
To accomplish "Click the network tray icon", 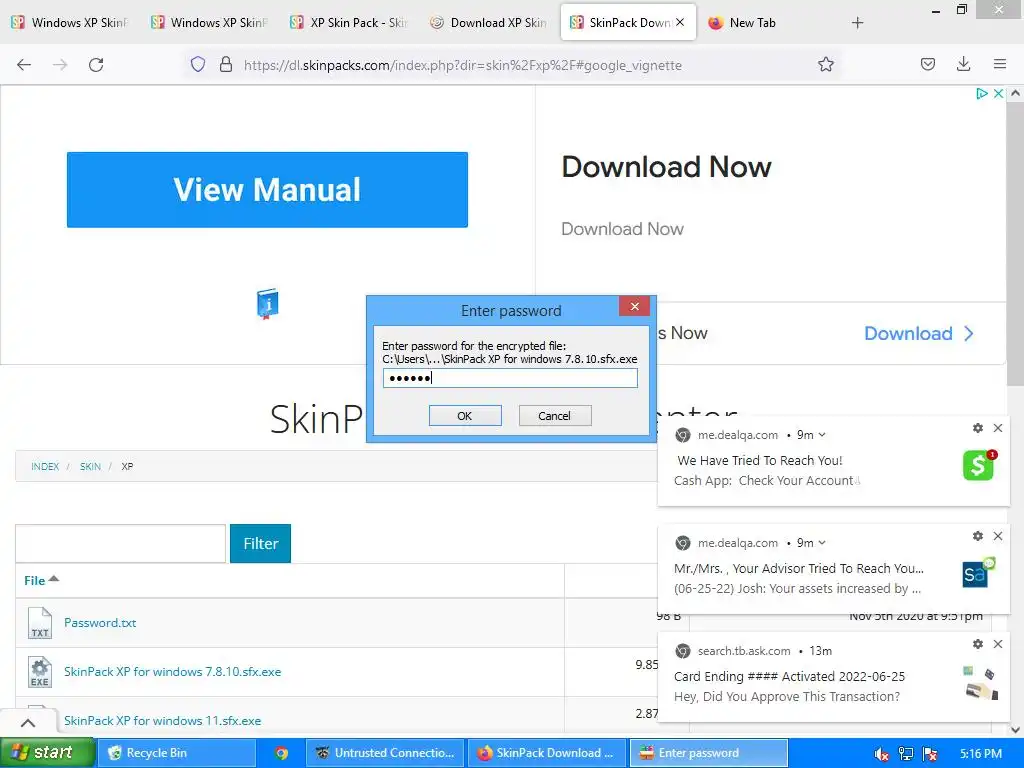I will pyautogui.click(x=906, y=754).
